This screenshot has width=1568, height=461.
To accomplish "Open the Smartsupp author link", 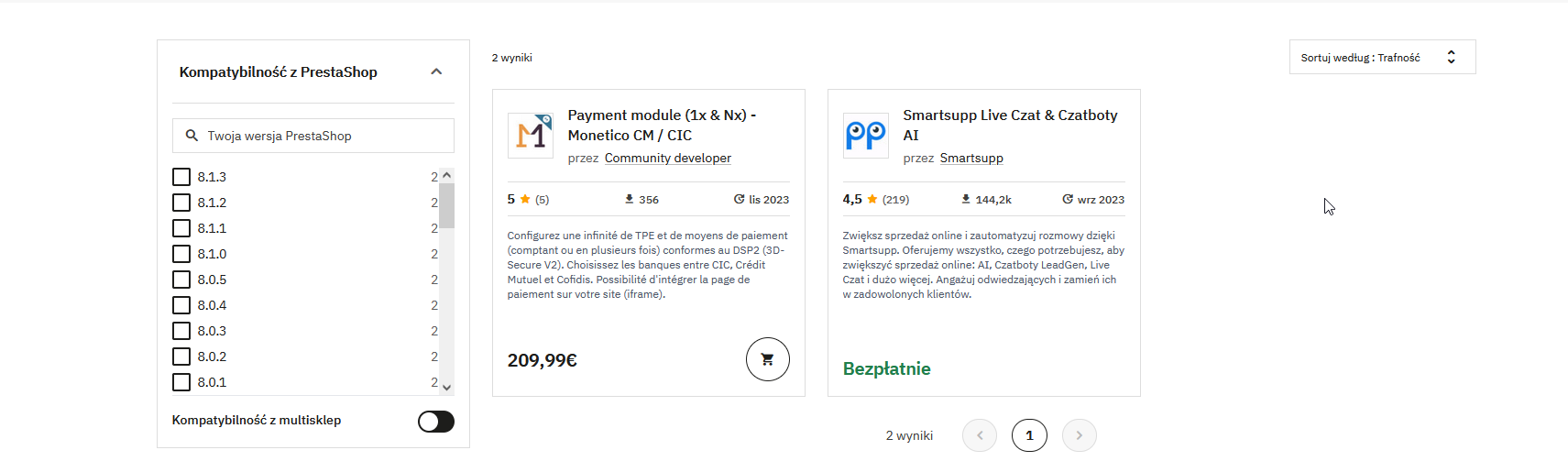I will (x=970, y=159).
